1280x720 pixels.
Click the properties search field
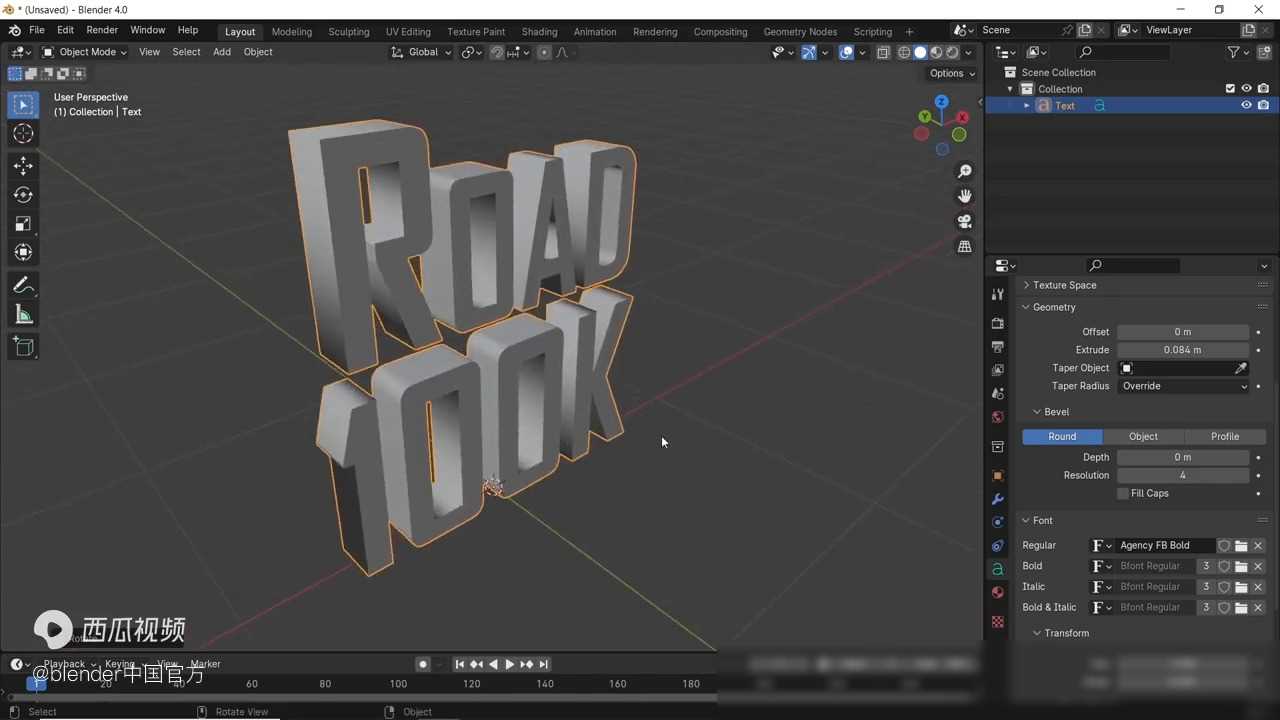[1133, 266]
